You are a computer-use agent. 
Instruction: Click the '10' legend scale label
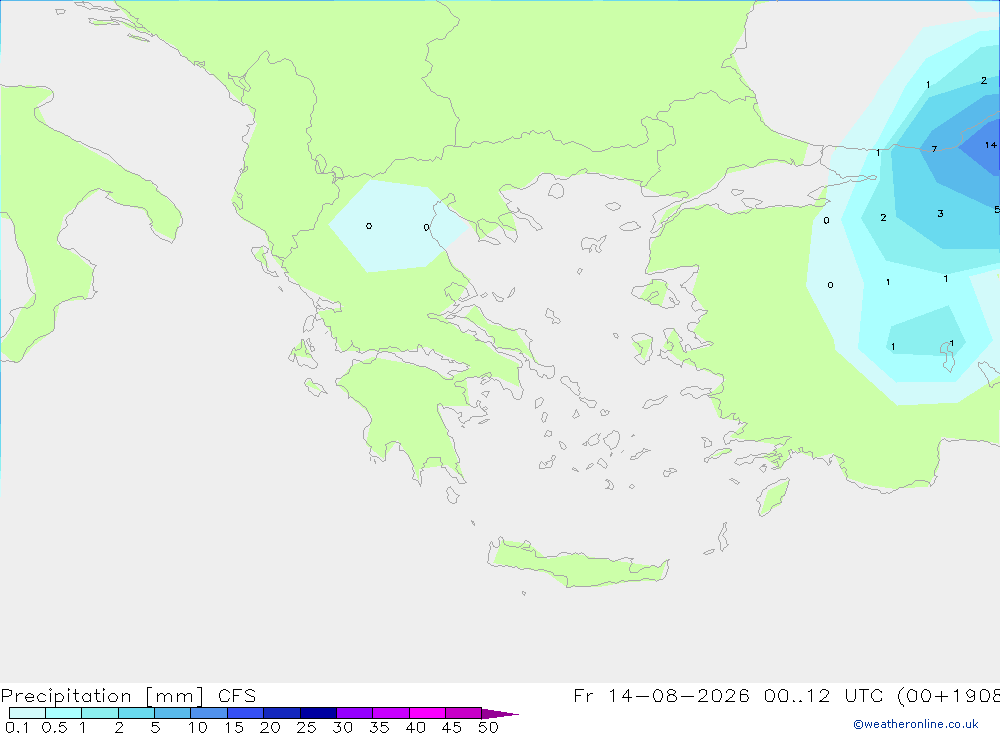[197, 727]
